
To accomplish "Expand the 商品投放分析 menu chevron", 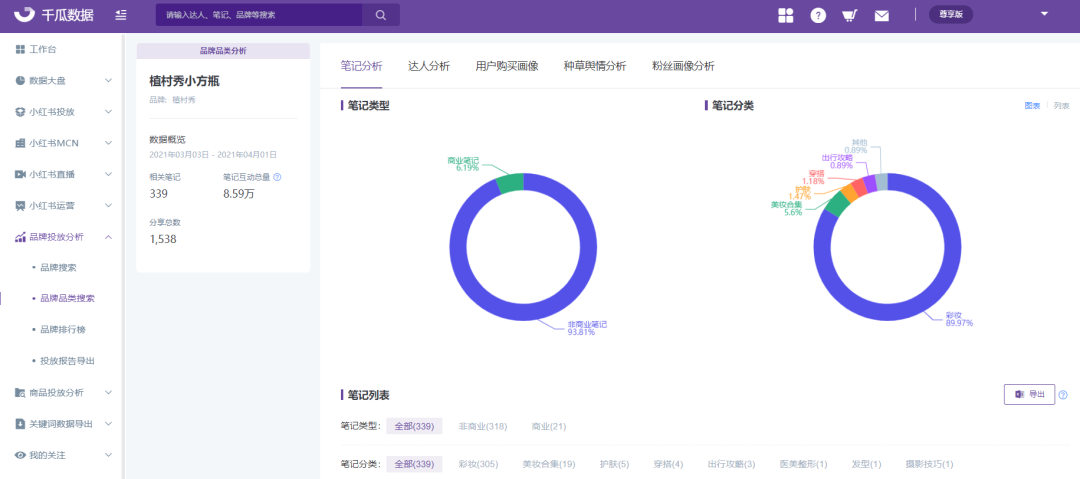I will 108,393.
